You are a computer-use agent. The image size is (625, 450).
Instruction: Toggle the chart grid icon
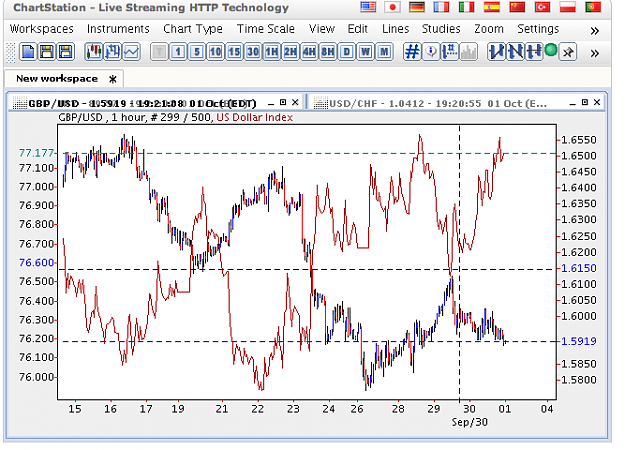point(412,52)
